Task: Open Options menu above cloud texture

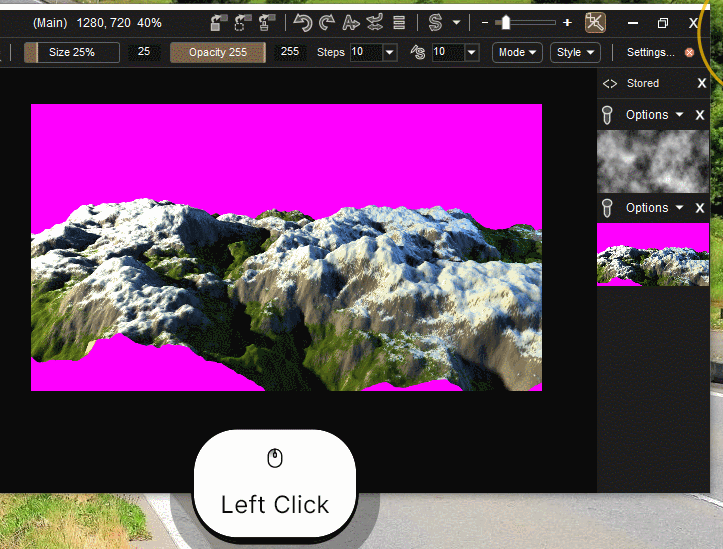Action: pyautogui.click(x=654, y=115)
